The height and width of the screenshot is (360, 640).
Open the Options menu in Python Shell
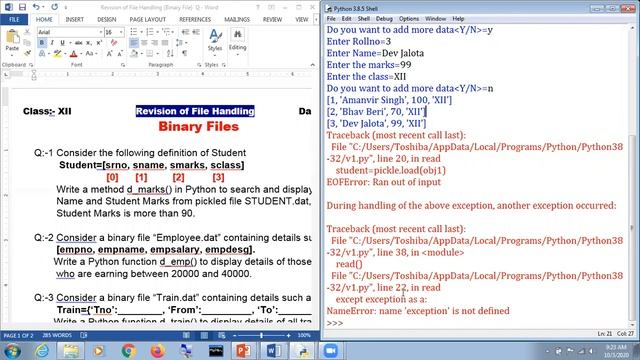pyautogui.click(x=409, y=19)
